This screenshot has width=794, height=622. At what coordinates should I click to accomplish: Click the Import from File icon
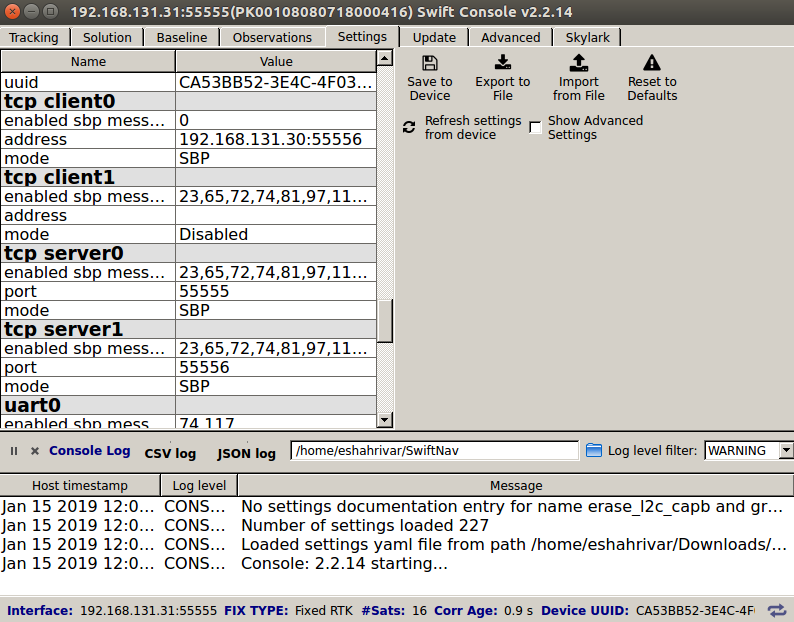(579, 63)
